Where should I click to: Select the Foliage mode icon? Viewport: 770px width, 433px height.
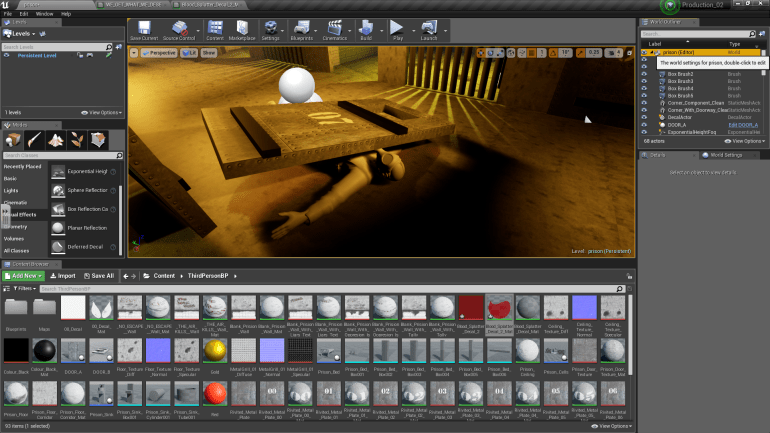coord(77,140)
